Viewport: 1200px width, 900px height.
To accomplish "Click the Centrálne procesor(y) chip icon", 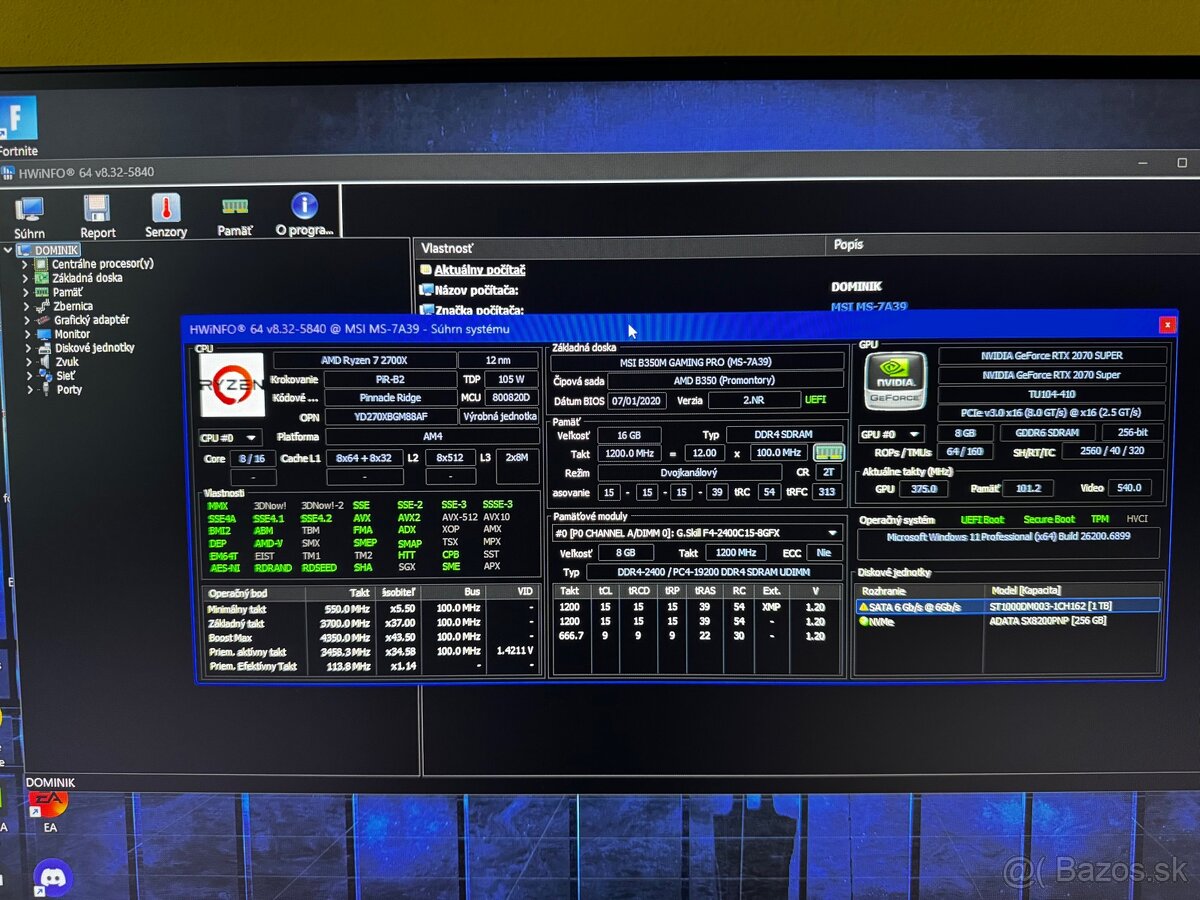I will point(42,264).
